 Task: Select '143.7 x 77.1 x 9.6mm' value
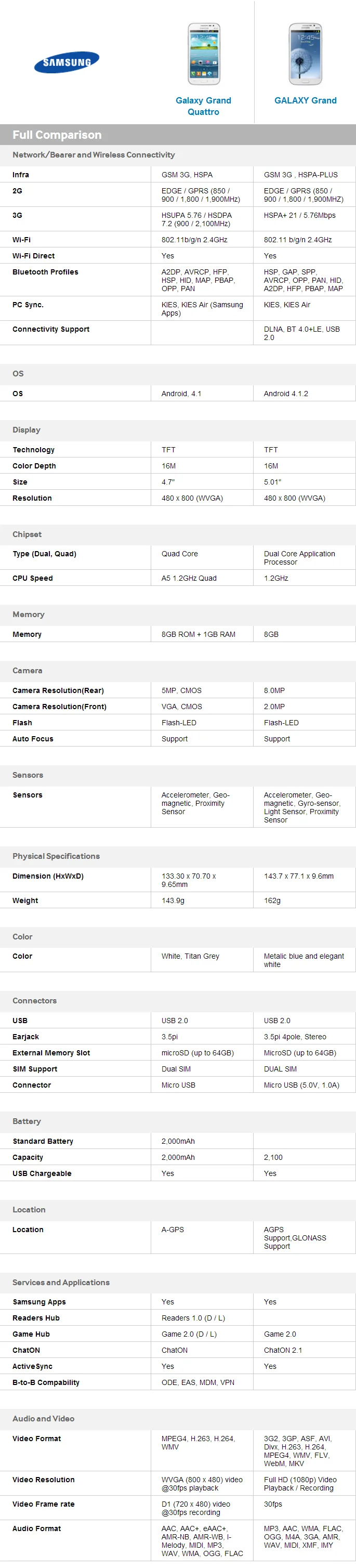click(x=299, y=877)
